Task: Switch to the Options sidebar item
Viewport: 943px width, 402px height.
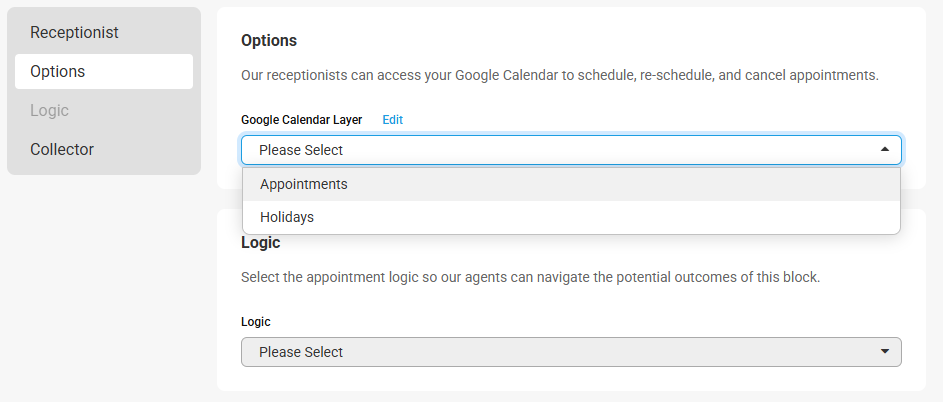Action: point(58,72)
